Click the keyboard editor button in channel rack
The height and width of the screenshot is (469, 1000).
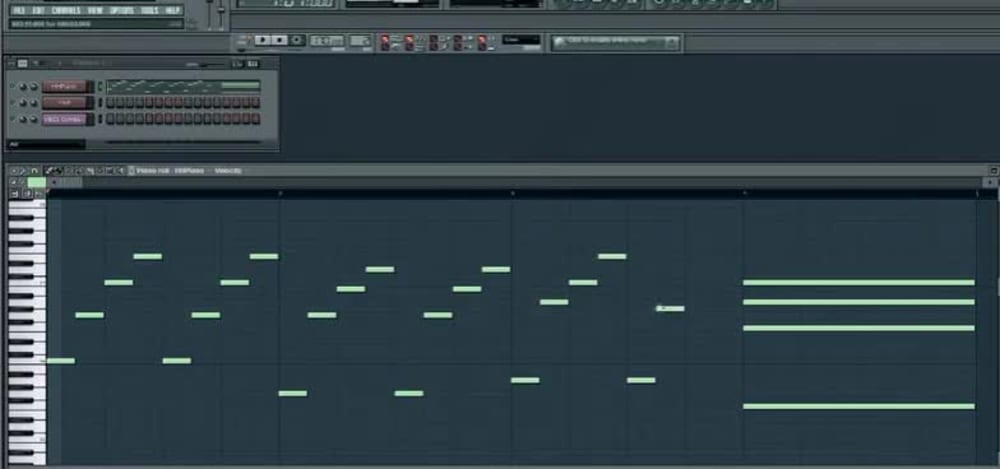click(237, 64)
